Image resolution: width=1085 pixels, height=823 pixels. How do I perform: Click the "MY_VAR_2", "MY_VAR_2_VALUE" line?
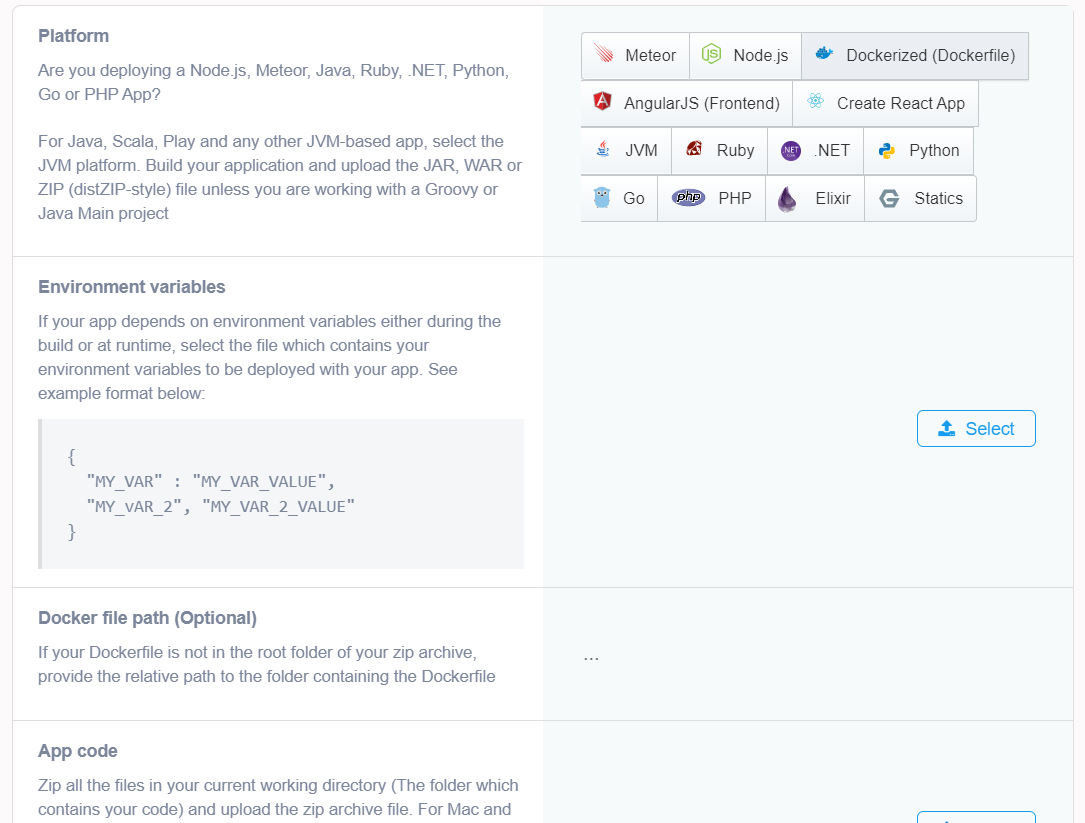221,506
